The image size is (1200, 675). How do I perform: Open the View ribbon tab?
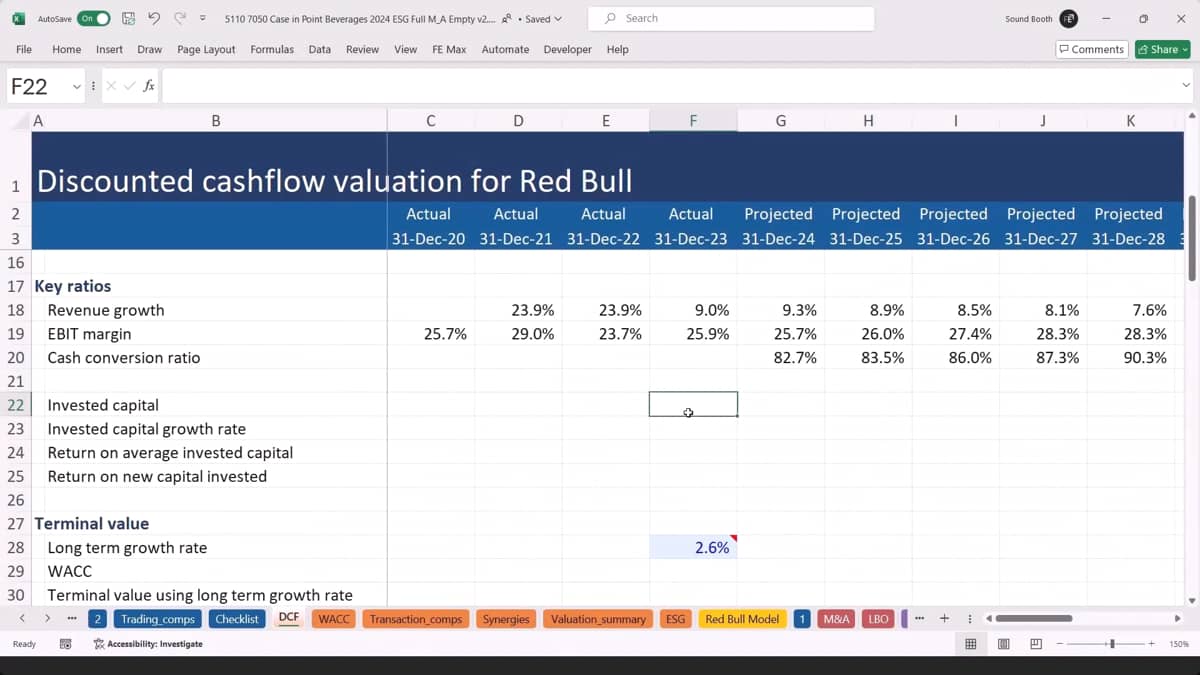pyautogui.click(x=405, y=49)
